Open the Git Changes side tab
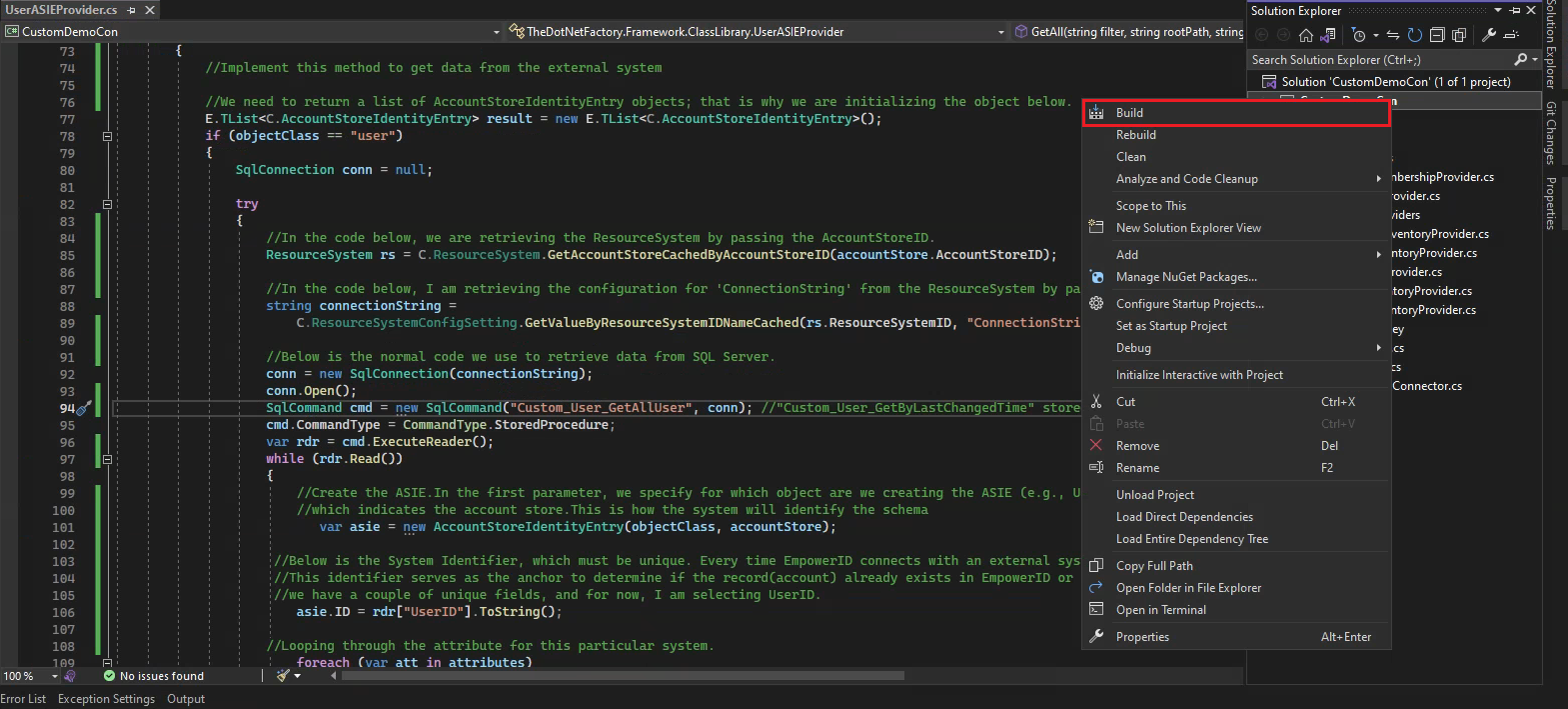This screenshot has height=709, width=1568. [1551, 133]
